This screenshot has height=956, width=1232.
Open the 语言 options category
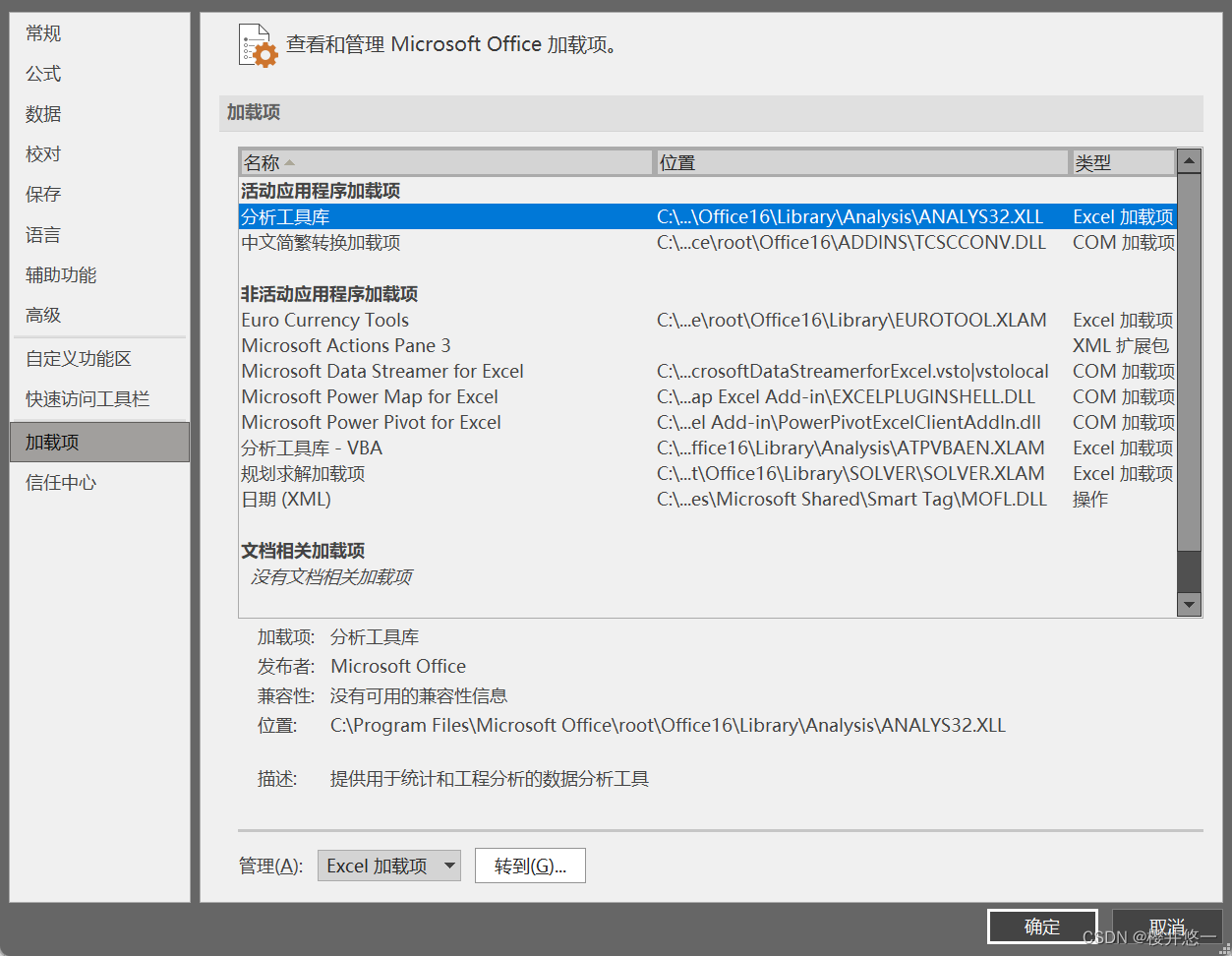tap(43, 235)
